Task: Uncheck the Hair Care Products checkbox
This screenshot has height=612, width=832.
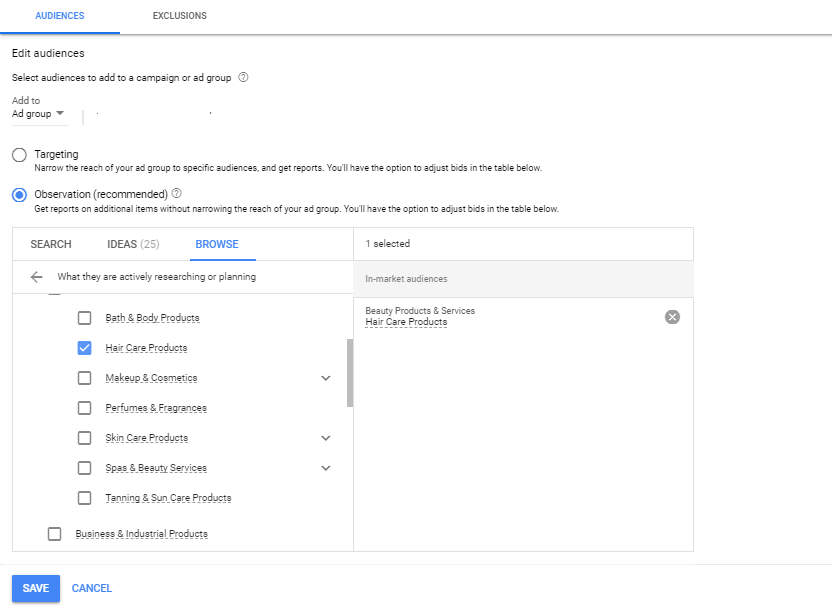Action: click(84, 348)
